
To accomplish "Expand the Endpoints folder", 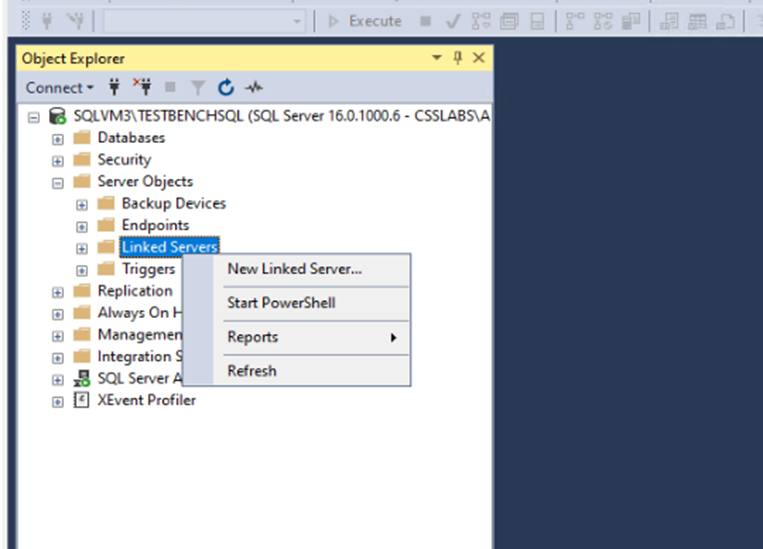I will point(82,227).
